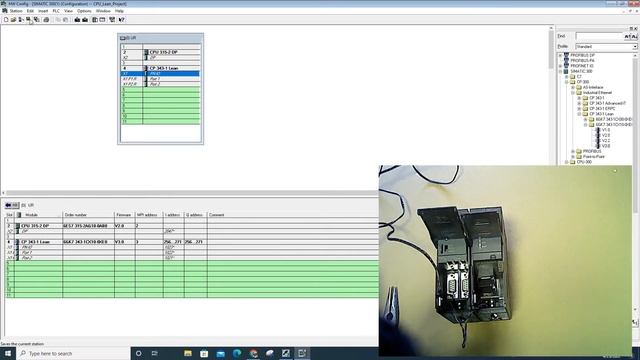Open the Options menu
The height and width of the screenshot is (360, 640).
84,11
